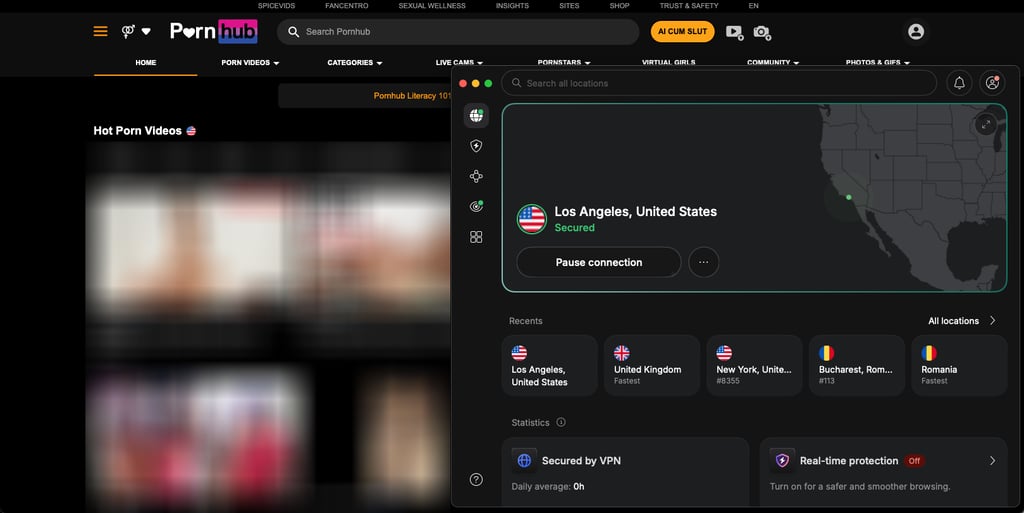Open the Real-time protection card chevron
This screenshot has height=513, width=1024.
tap(993, 460)
